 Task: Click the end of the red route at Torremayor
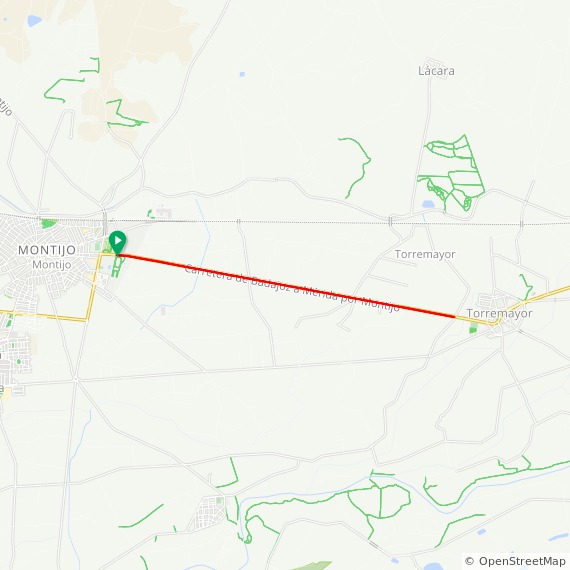coord(455,317)
